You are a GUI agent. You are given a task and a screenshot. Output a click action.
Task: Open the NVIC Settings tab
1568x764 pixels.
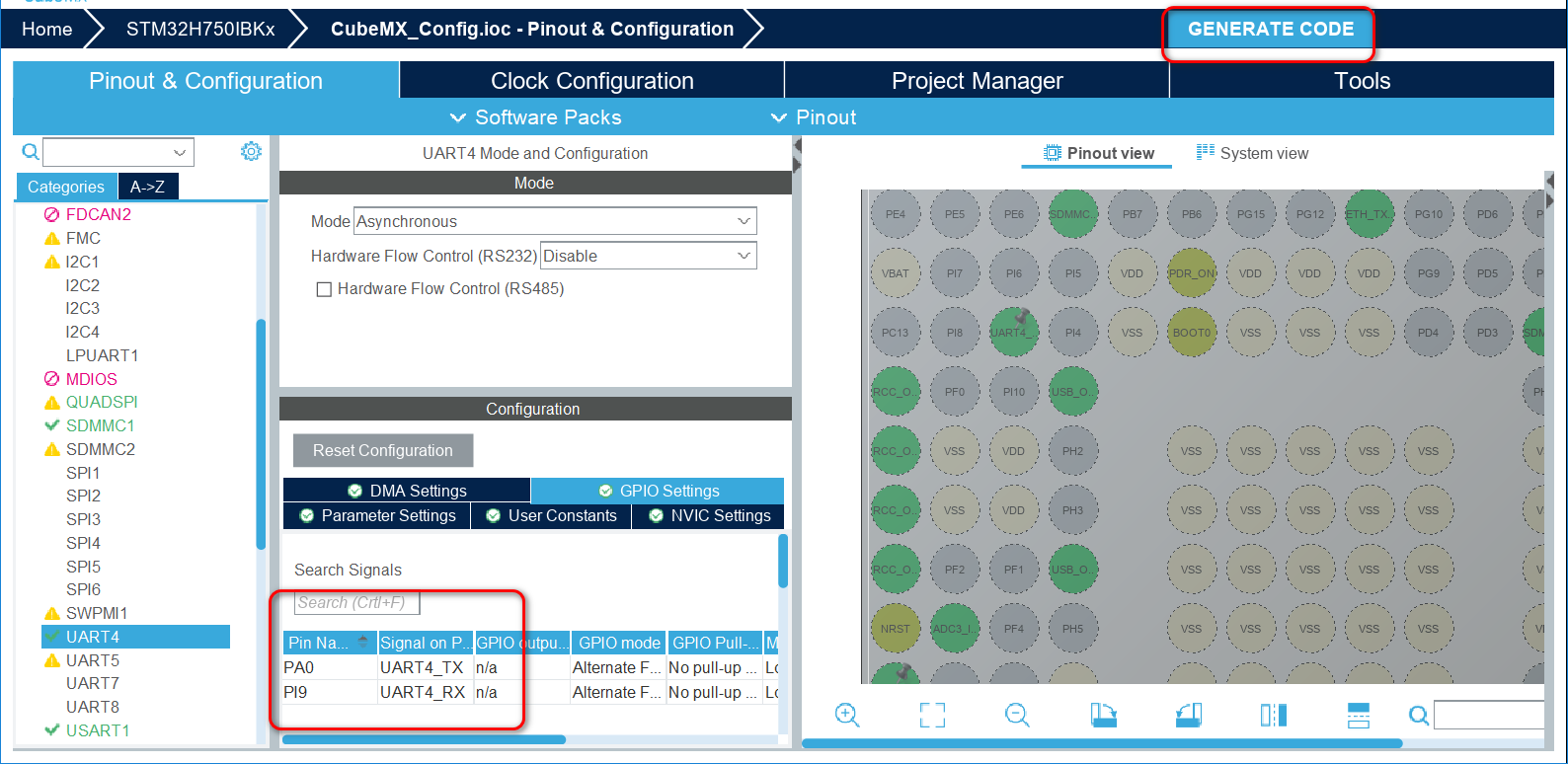point(709,515)
